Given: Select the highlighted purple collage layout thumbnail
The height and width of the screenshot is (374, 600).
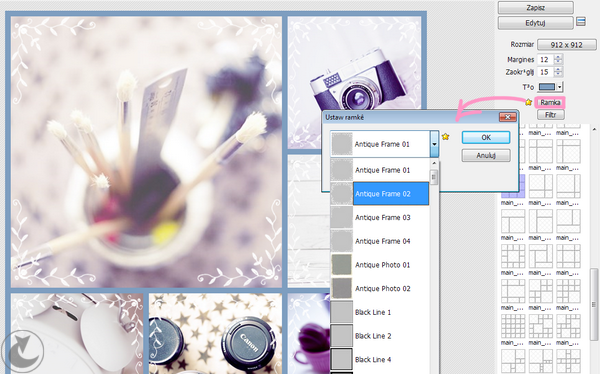Looking at the screenshot, I should [x=513, y=186].
